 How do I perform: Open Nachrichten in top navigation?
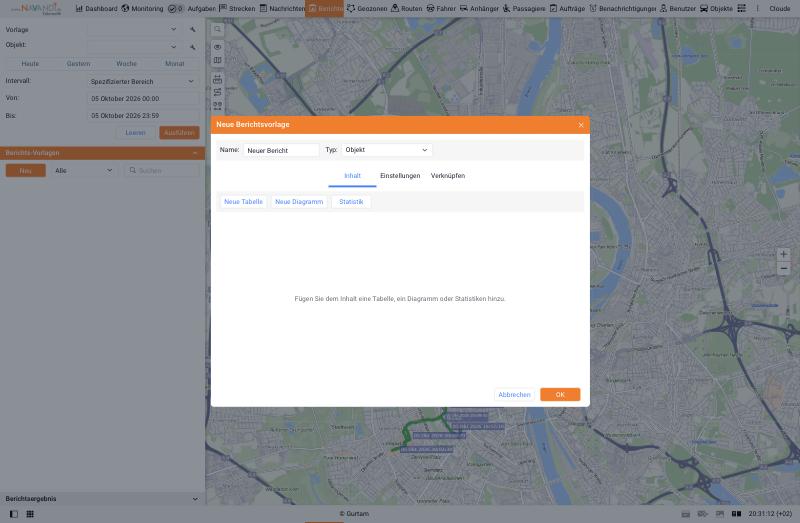(282, 9)
